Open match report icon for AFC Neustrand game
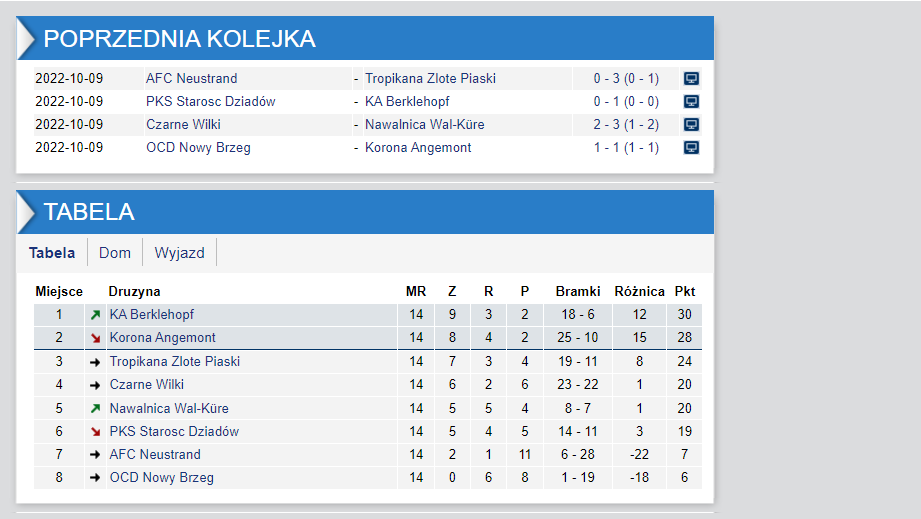921x519 pixels. (690, 78)
